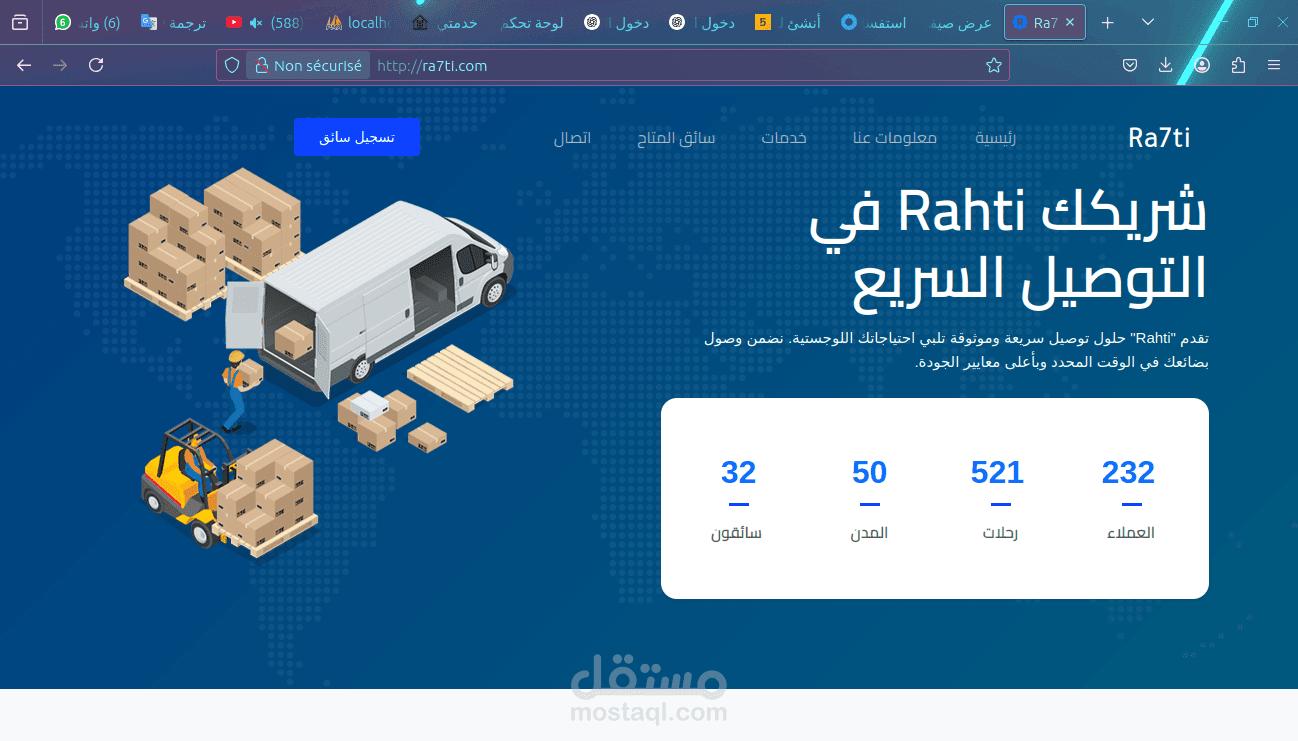Mute the YouTube (588) tab audio icon
Image resolution: width=1298 pixels, height=741 pixels.
(256, 22)
